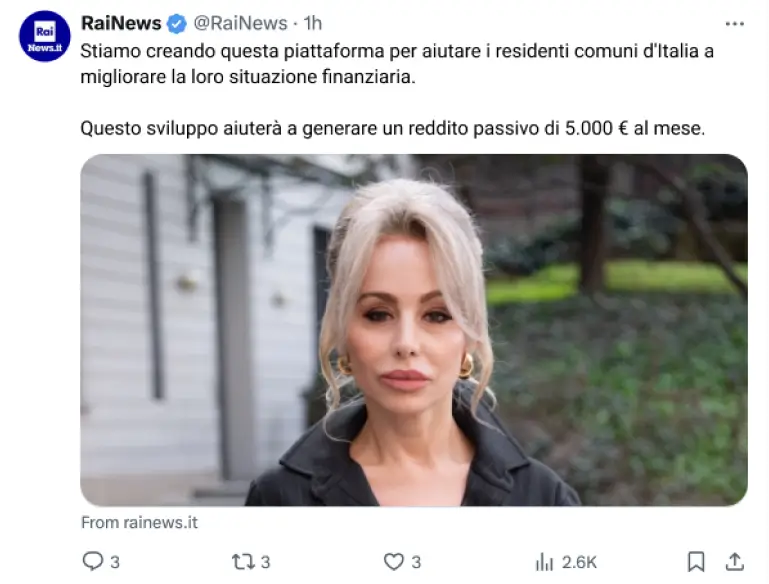Image resolution: width=769 pixels, height=584 pixels.
Task: Click the reply speech bubble icon
Action: (93, 561)
